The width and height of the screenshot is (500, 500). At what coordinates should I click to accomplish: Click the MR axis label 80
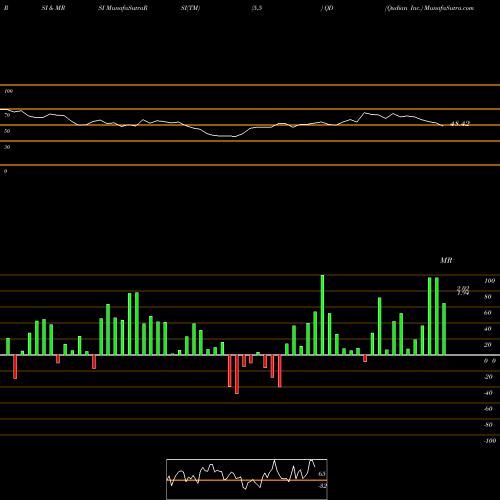click(488, 297)
